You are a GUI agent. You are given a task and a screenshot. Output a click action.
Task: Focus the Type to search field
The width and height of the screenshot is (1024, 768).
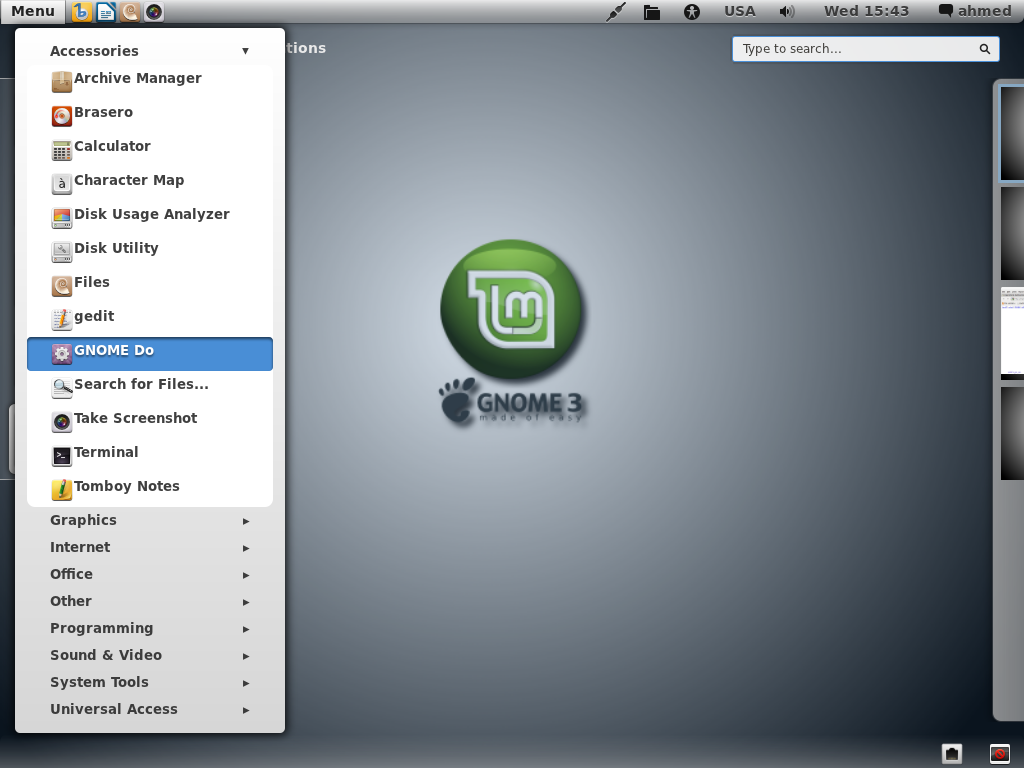866,49
